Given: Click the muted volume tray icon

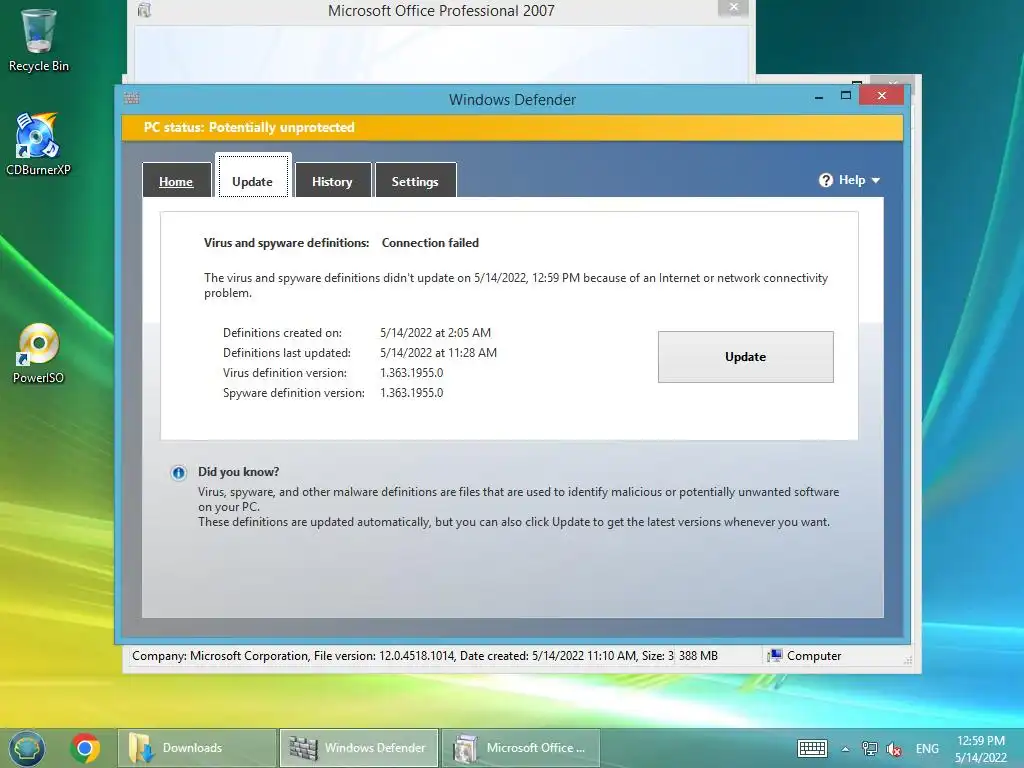Looking at the screenshot, I should (x=894, y=749).
